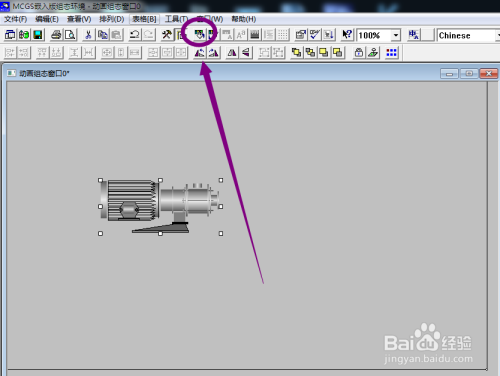Open the properties window icon
This screenshot has height=376, width=500.
301,34
